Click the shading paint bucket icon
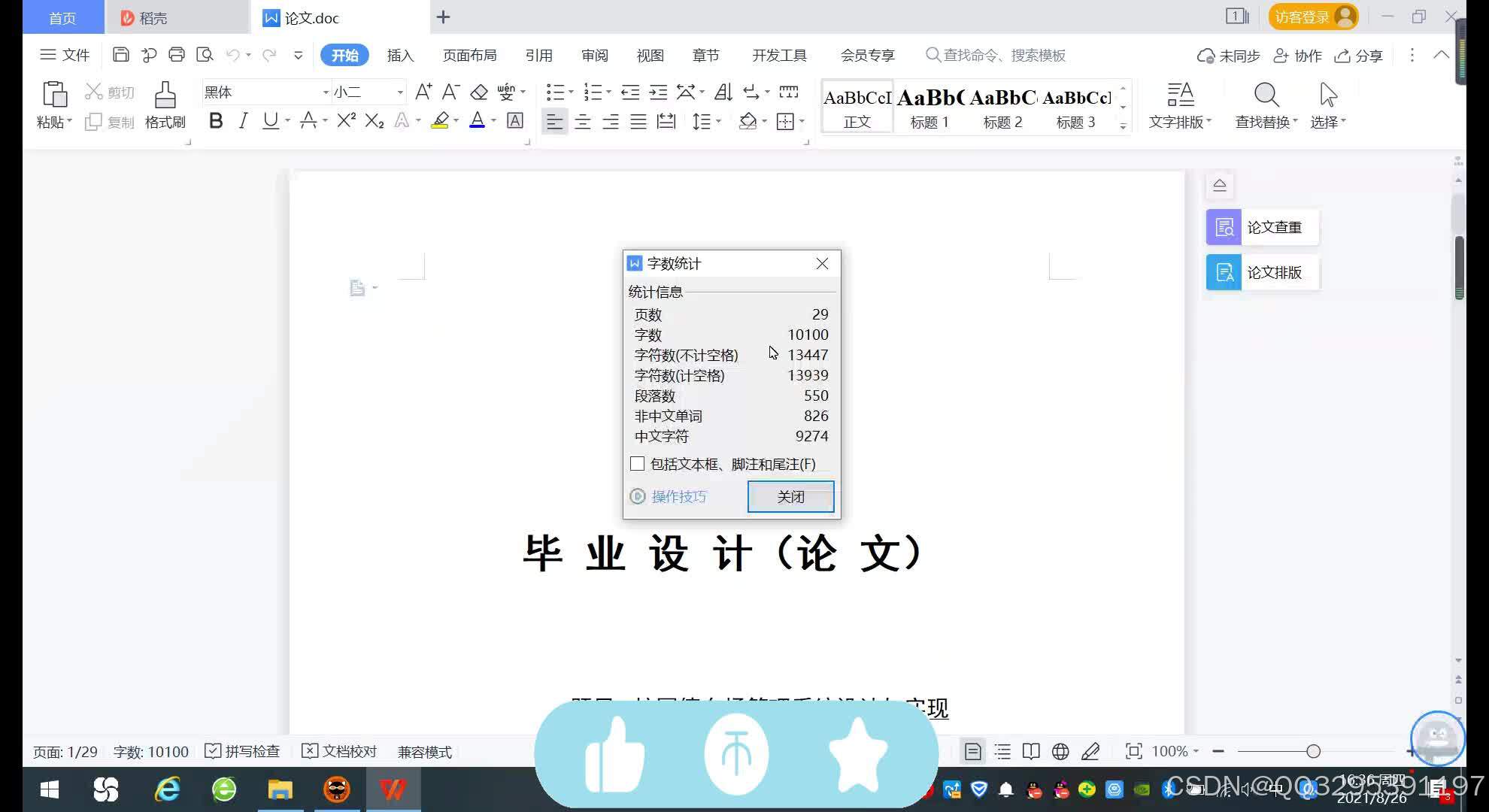This screenshot has height=812, width=1489. (748, 121)
